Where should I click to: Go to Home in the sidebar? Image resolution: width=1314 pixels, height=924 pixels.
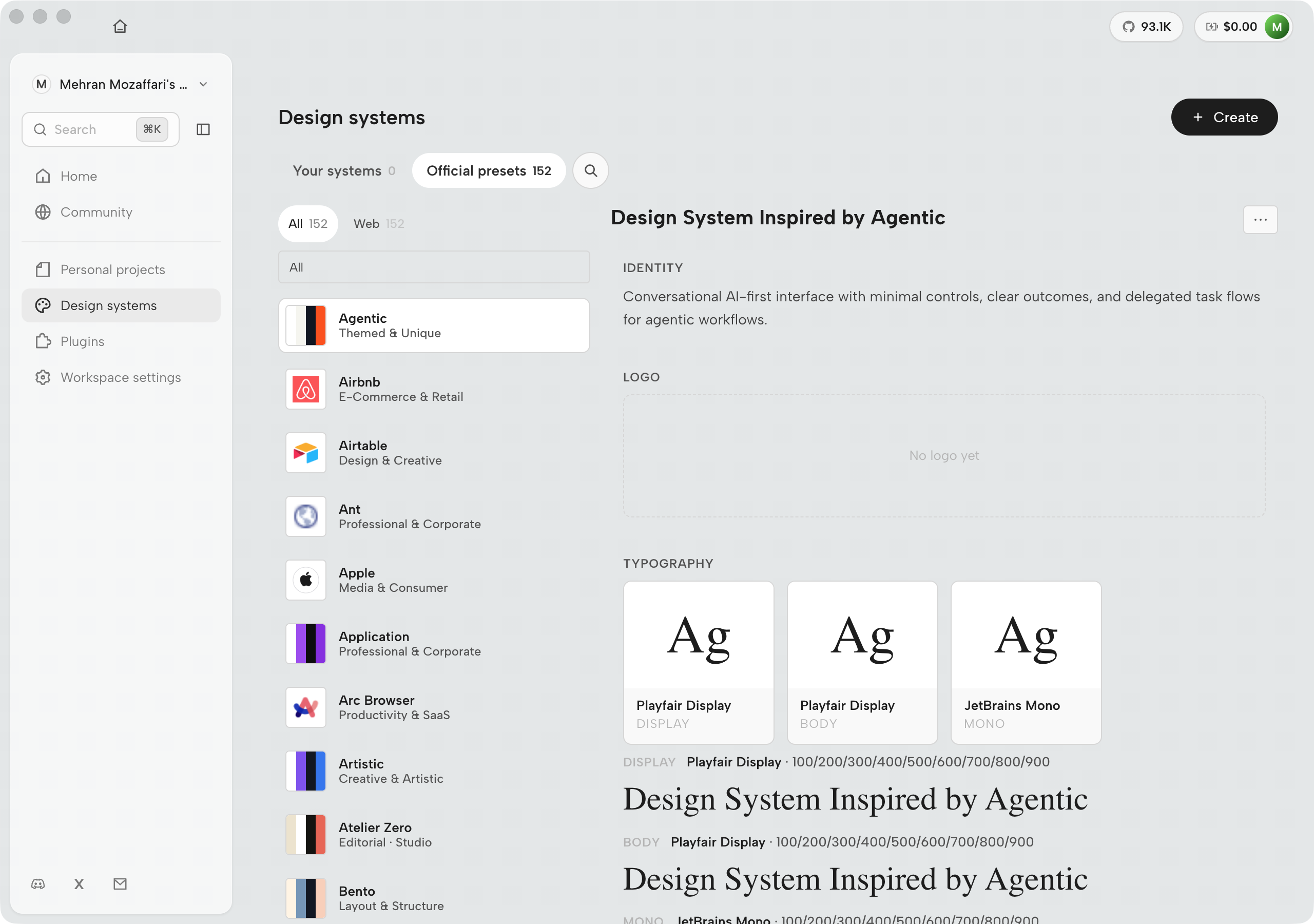121,176
